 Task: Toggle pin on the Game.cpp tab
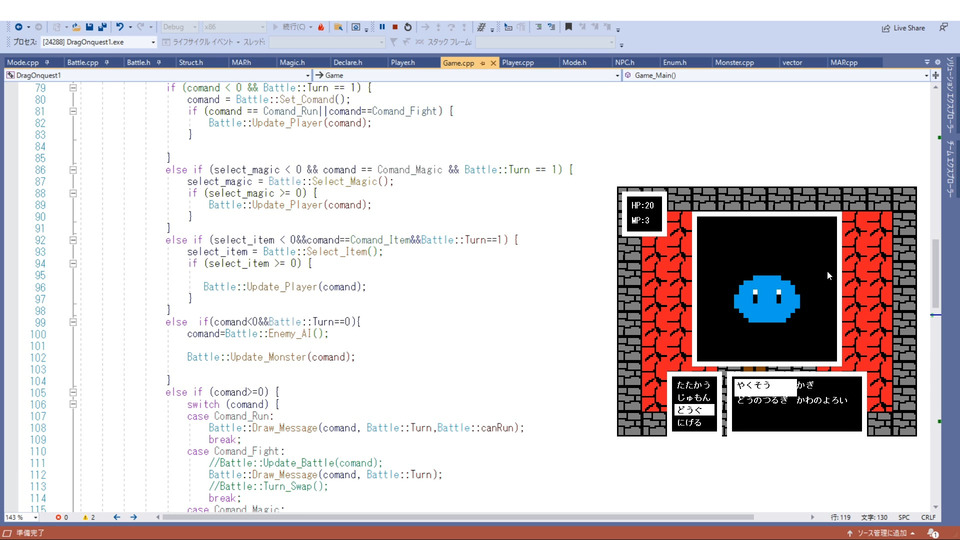point(482,63)
